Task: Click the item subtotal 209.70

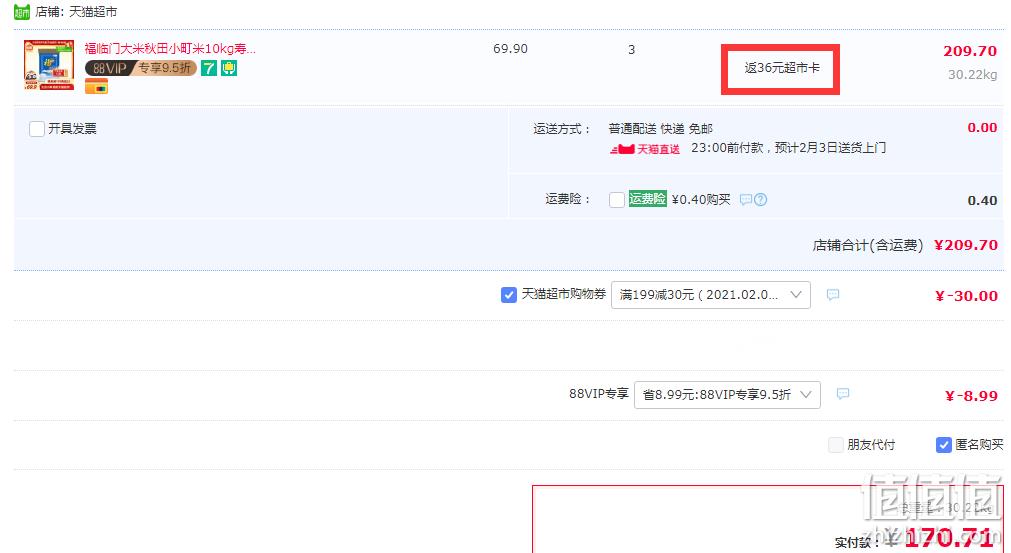Action: coord(970,50)
